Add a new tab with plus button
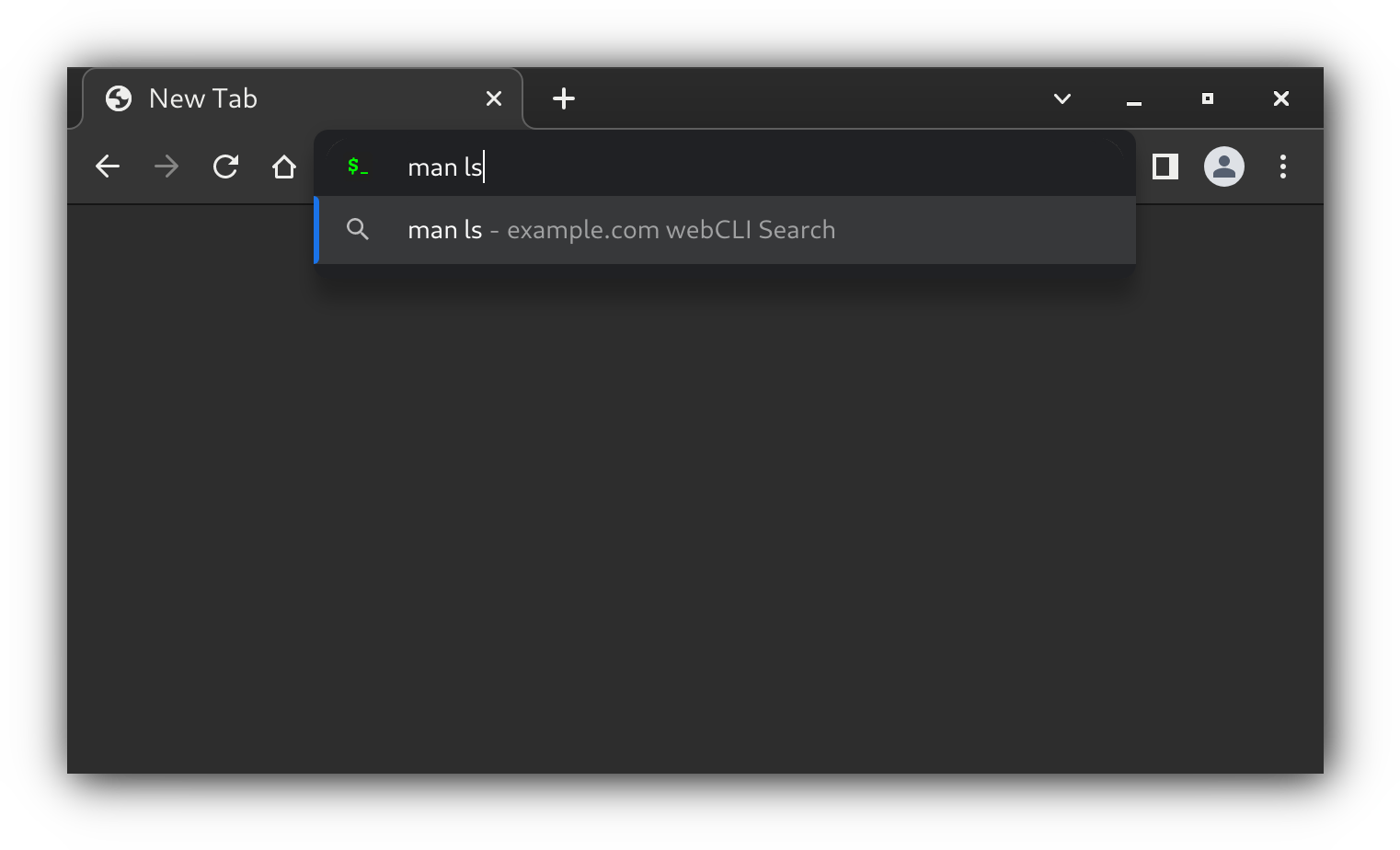1400x850 pixels. (564, 98)
